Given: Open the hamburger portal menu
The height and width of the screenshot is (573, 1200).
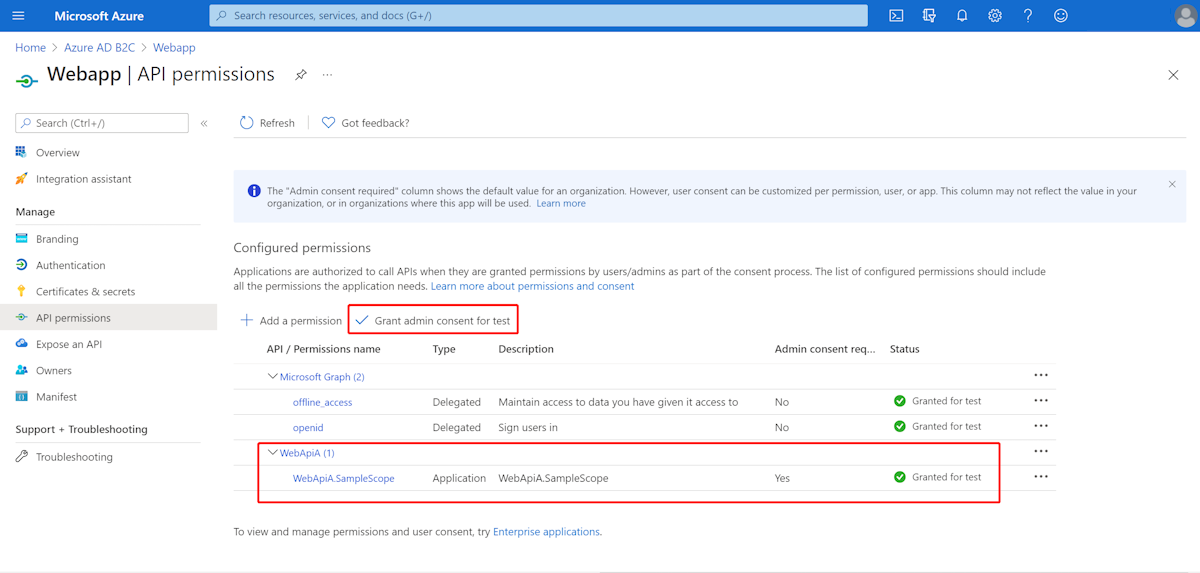Looking at the screenshot, I should pyautogui.click(x=18, y=16).
